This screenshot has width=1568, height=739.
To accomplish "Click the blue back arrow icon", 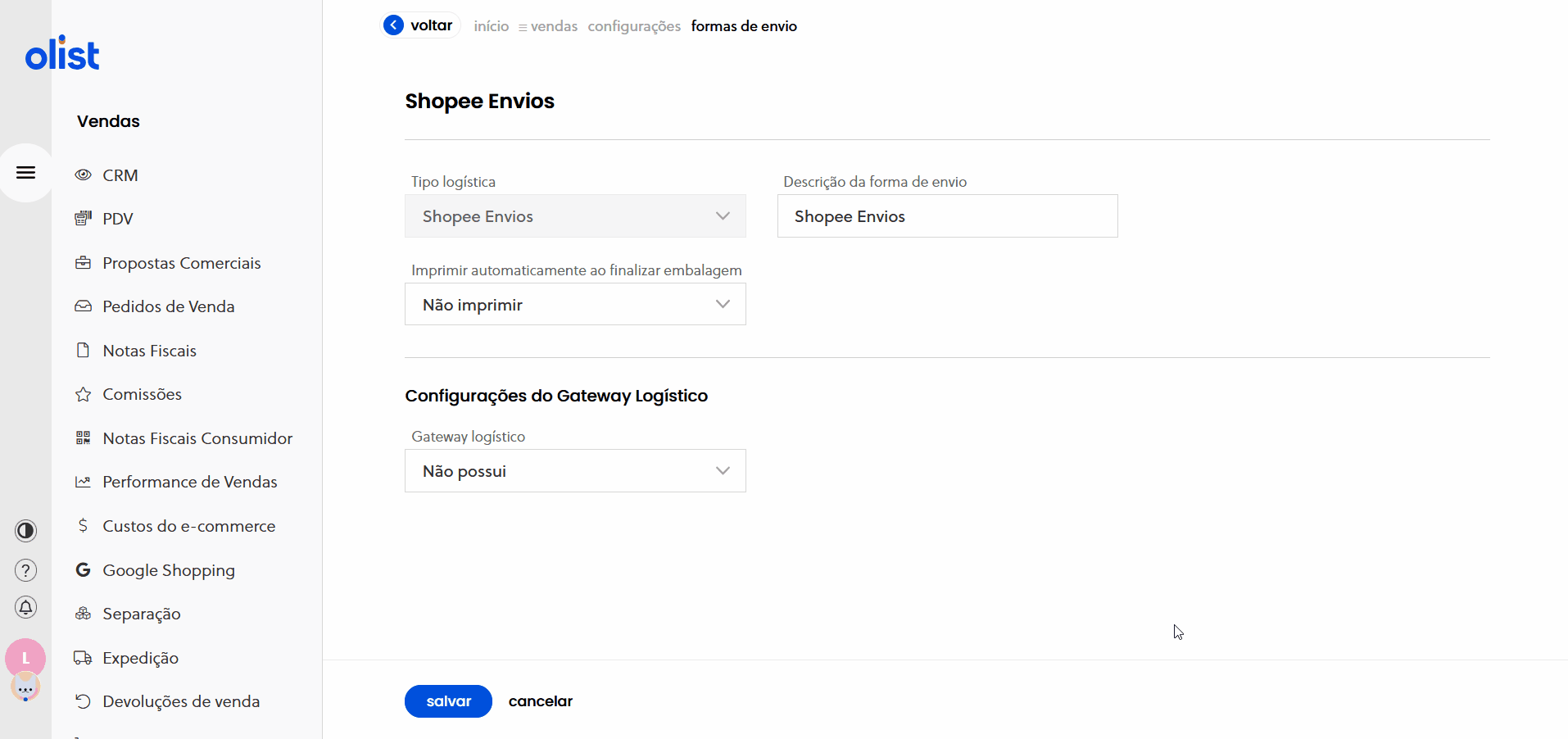I will (x=394, y=25).
